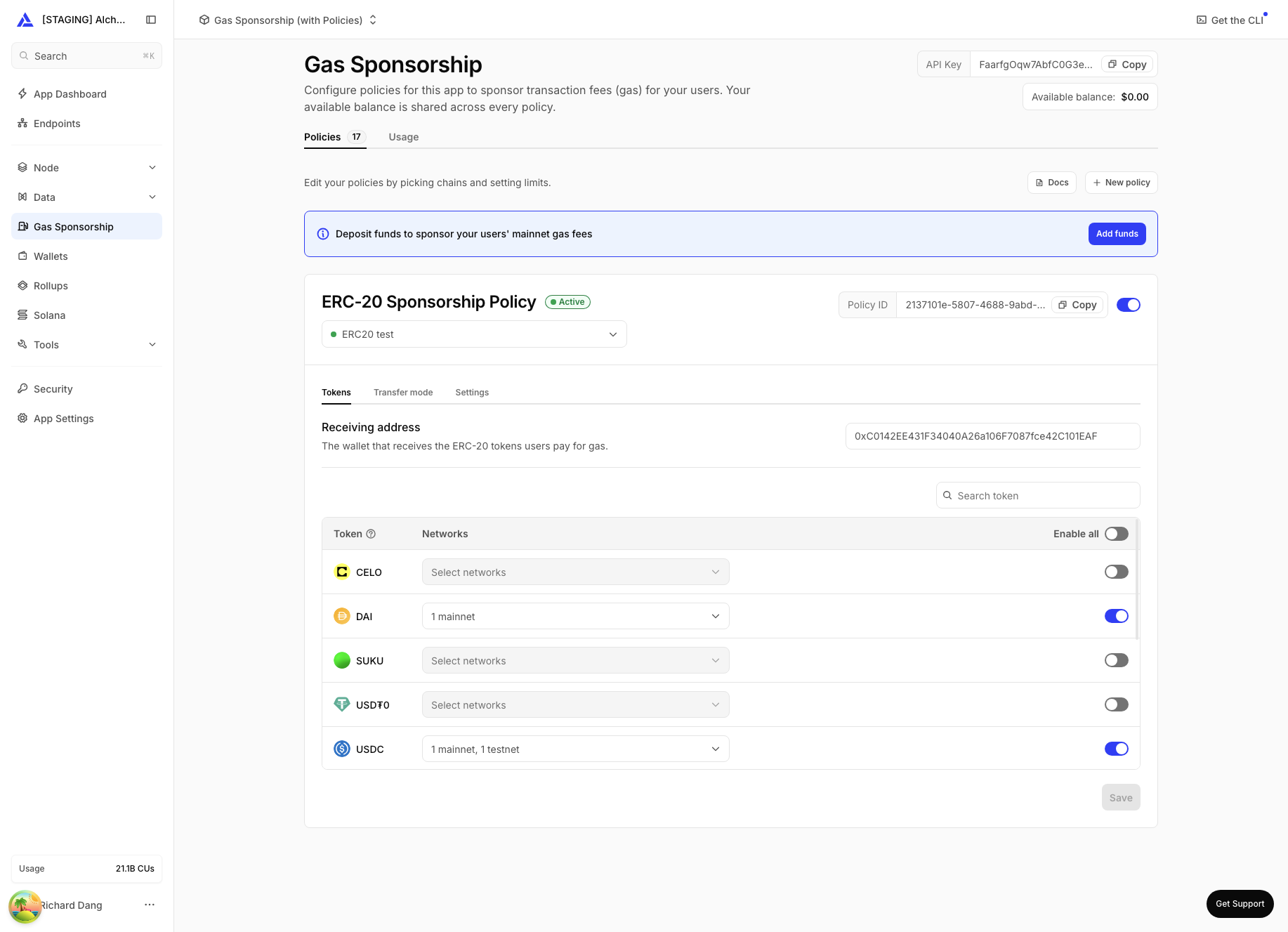Click the Alchemy logo icon
The width and height of the screenshot is (1288, 932).
25,20
